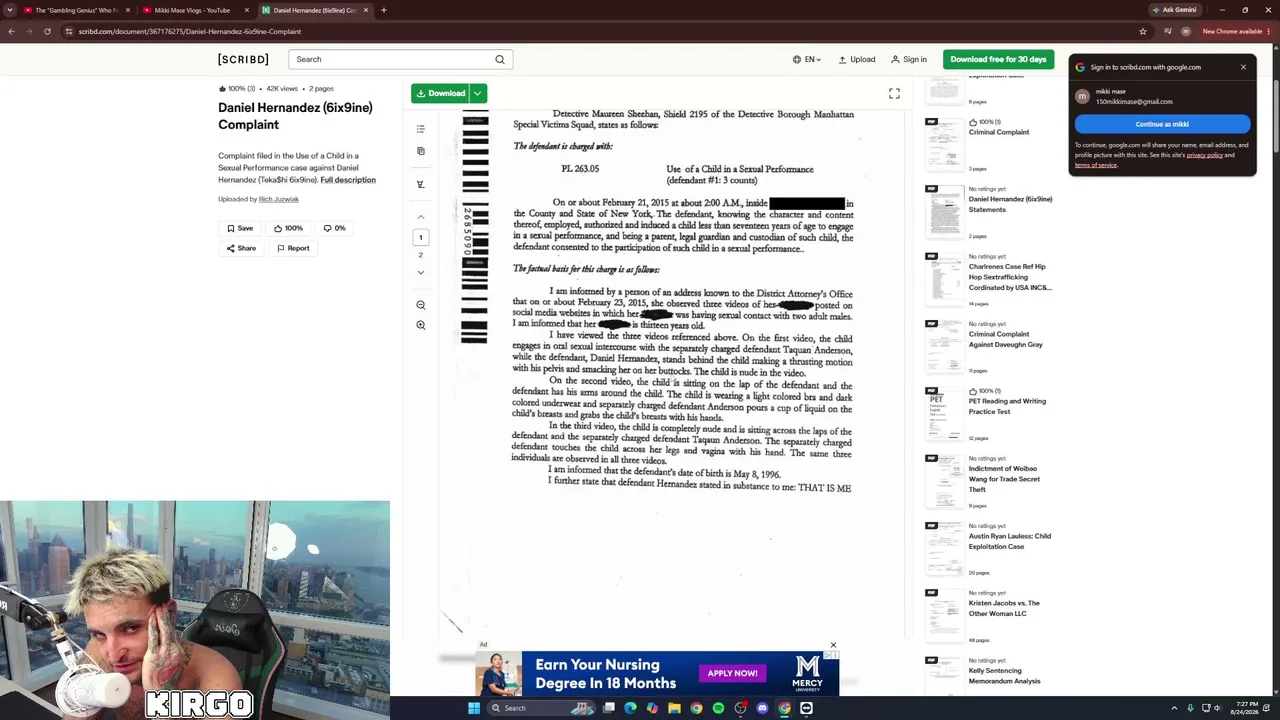Go back in browser history

(x=11, y=31)
